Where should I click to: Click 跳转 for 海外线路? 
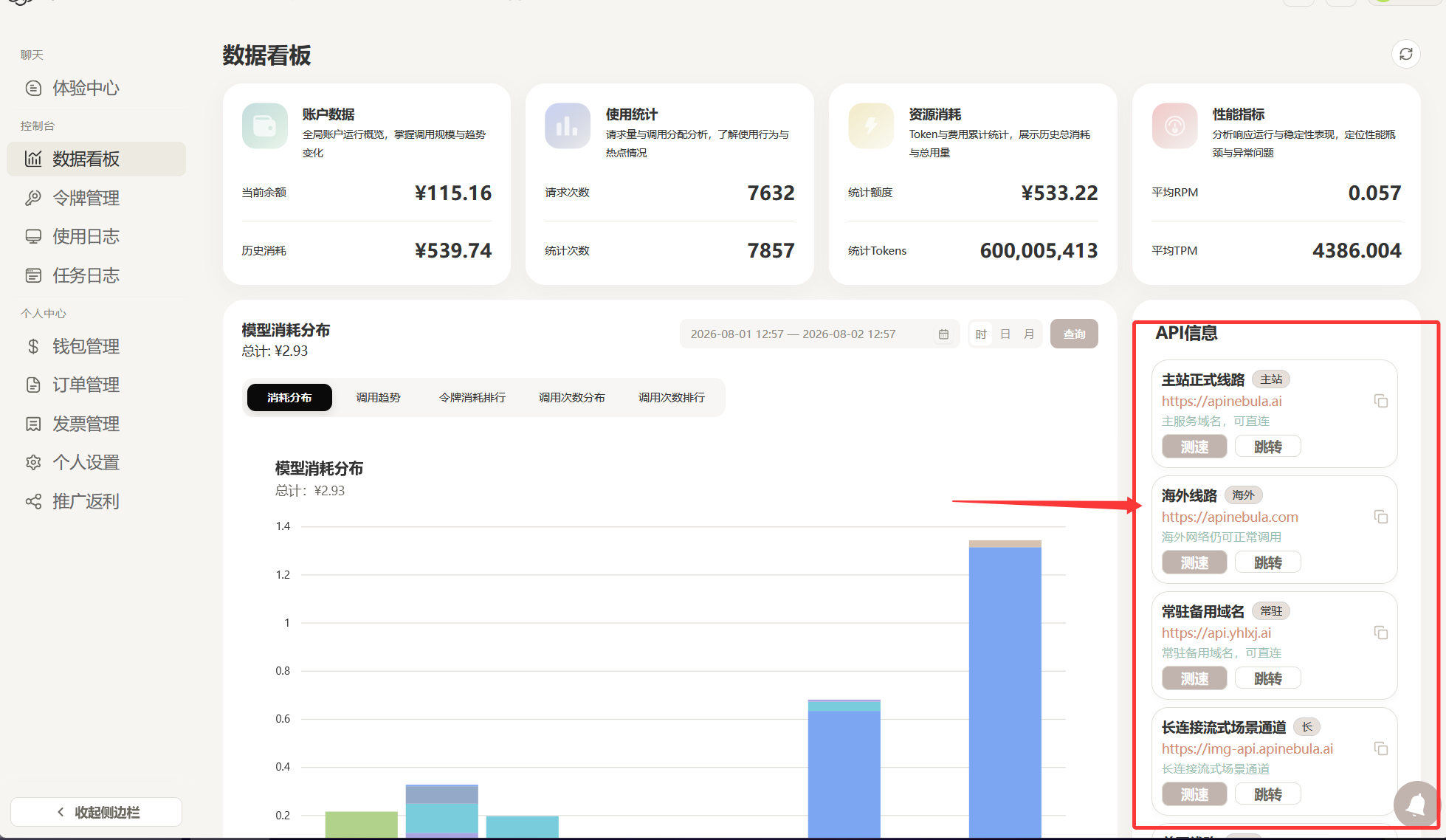point(1268,562)
